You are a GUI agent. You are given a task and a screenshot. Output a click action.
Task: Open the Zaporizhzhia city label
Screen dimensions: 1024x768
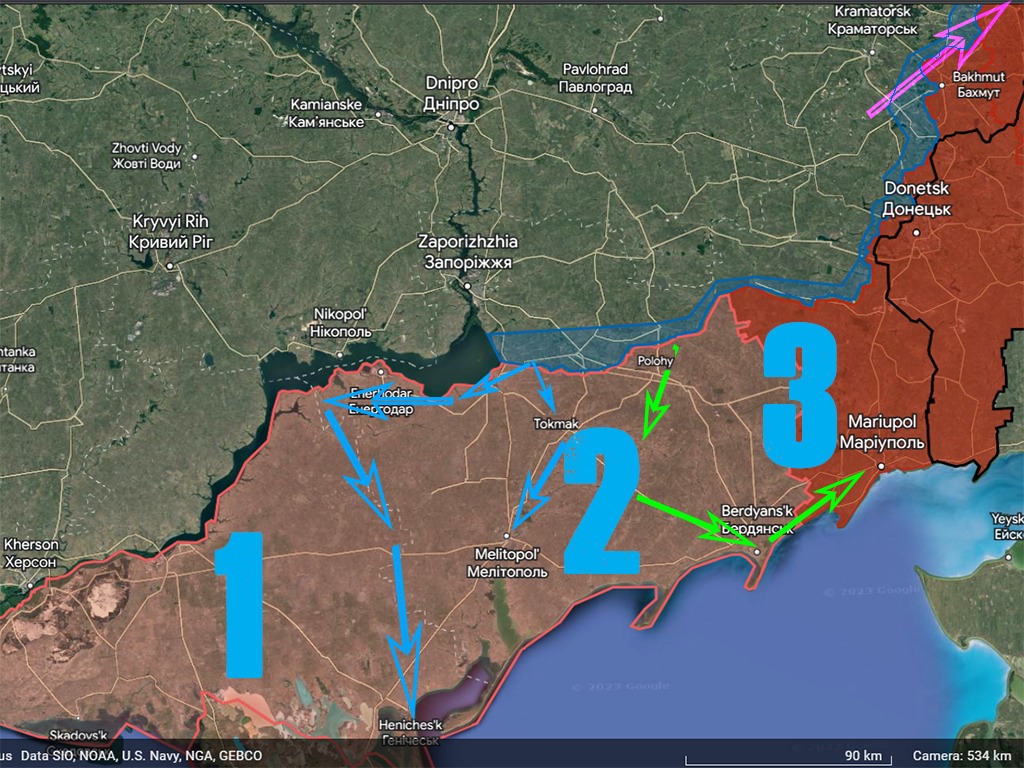(466, 251)
